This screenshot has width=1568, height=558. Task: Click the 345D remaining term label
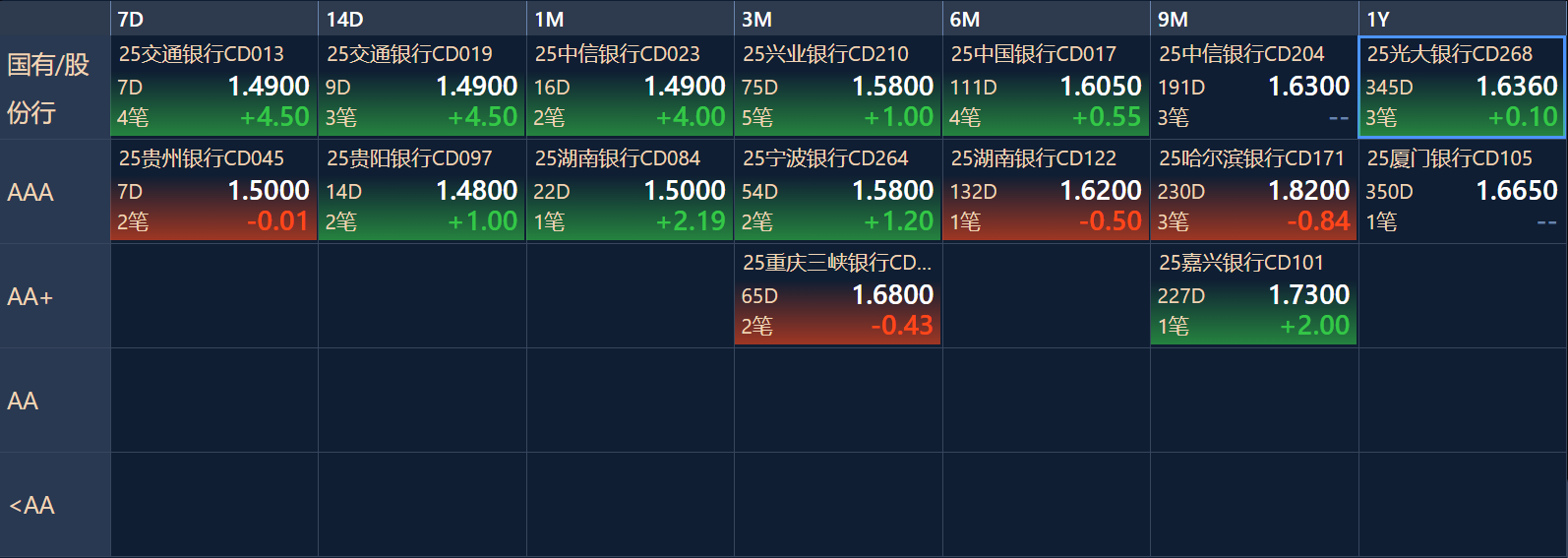pos(1389,88)
